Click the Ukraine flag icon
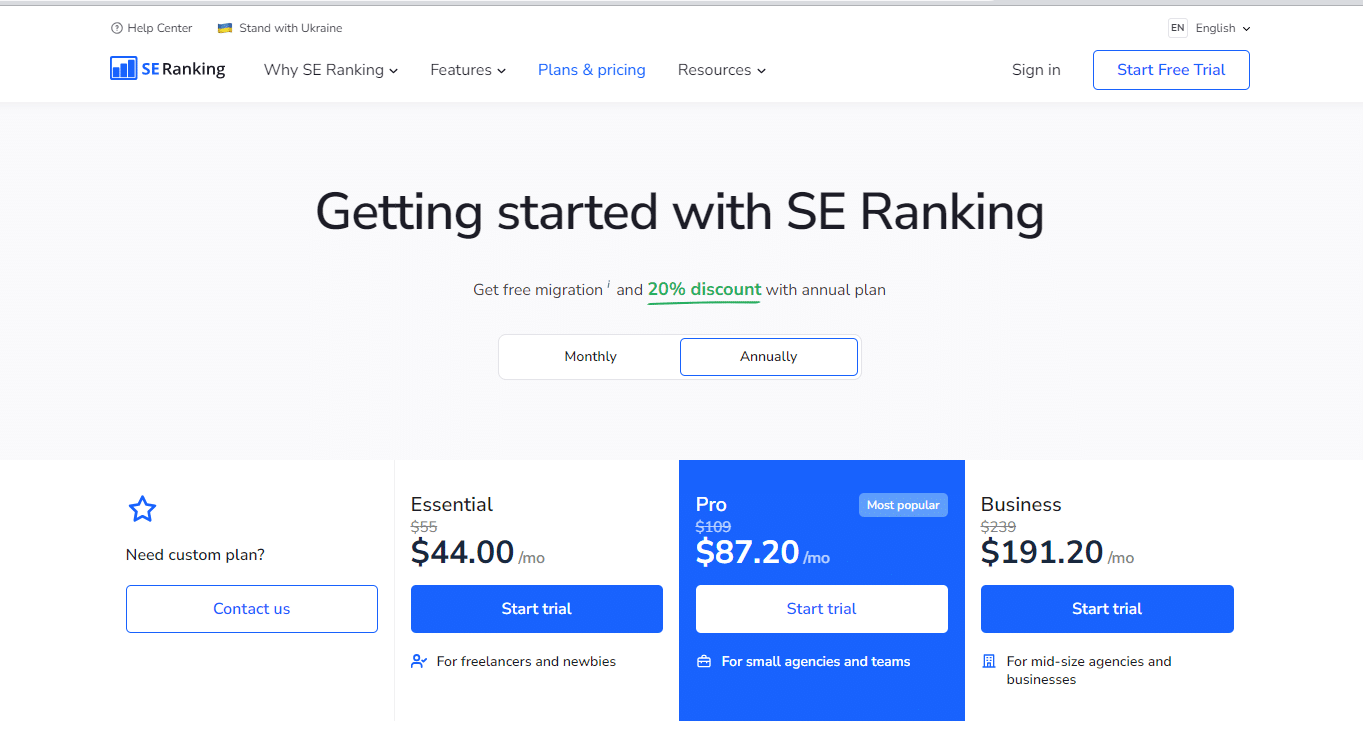This screenshot has height=753, width=1363. coord(225,28)
